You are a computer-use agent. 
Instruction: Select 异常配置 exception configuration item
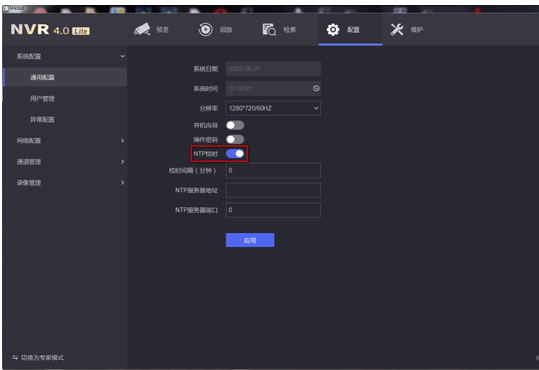(x=42, y=120)
